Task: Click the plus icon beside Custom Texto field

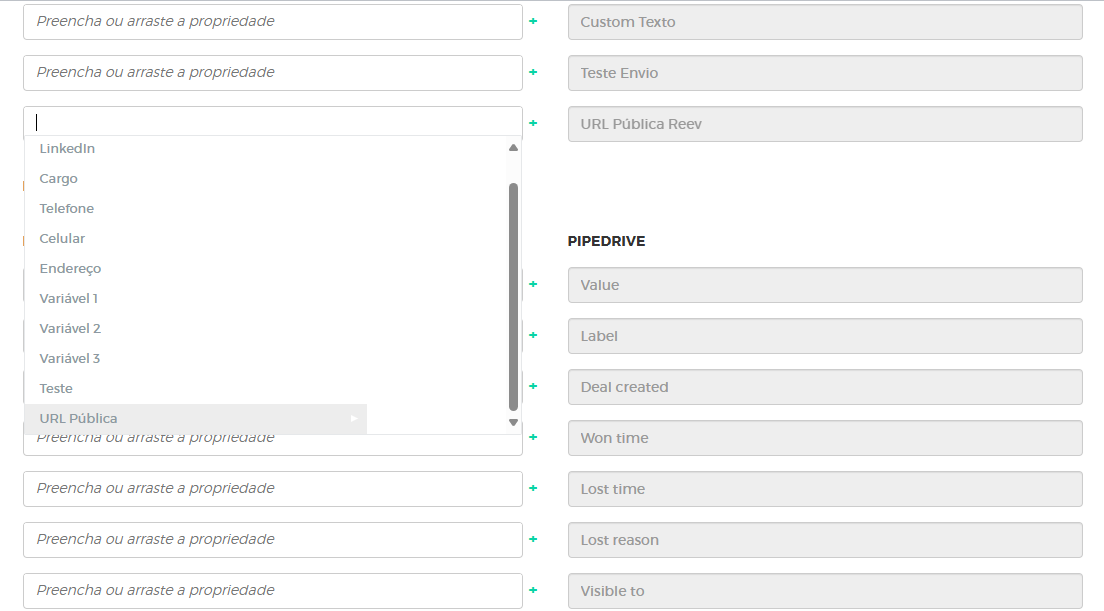Action: [x=533, y=21]
